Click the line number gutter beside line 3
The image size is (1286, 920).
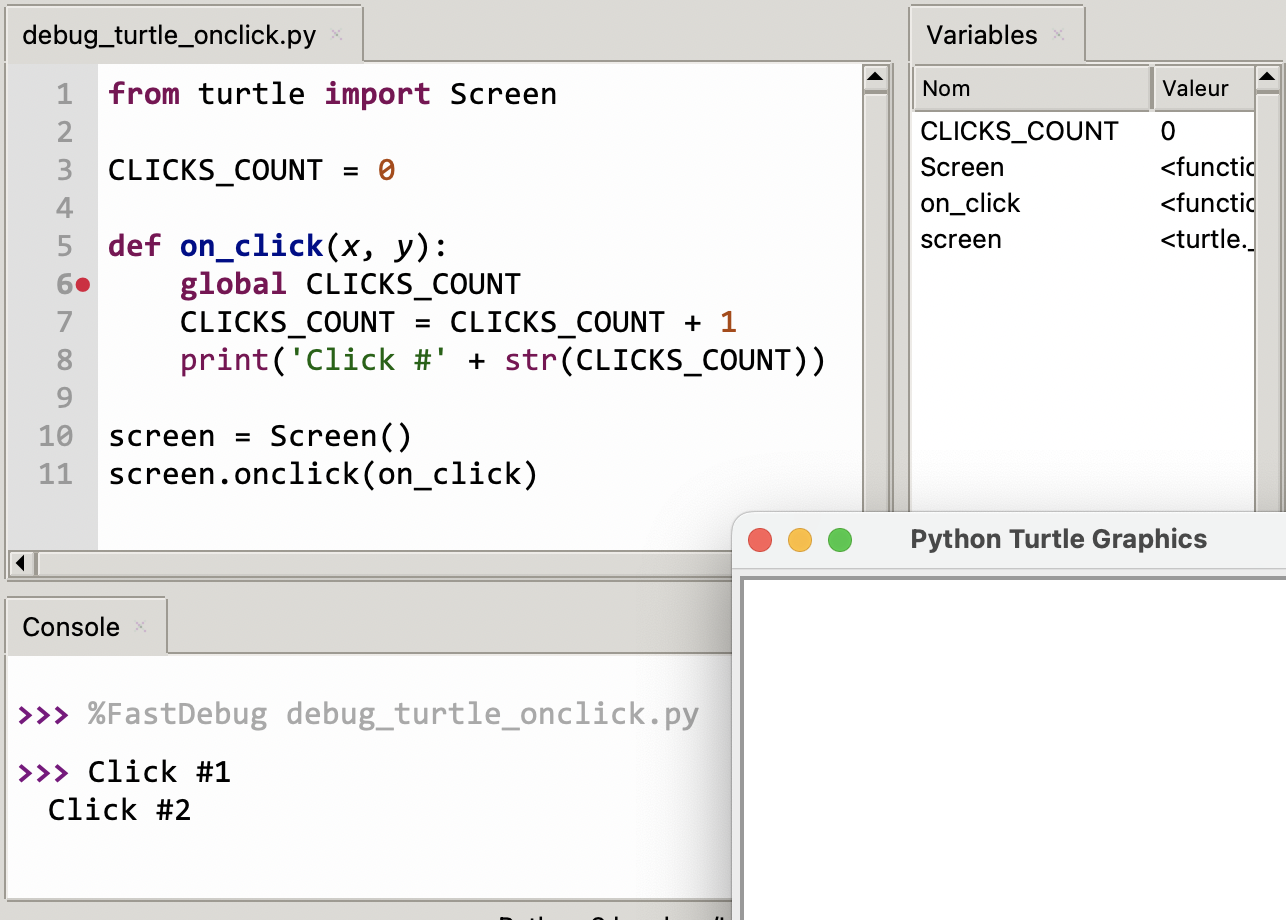pyautogui.click(x=64, y=170)
